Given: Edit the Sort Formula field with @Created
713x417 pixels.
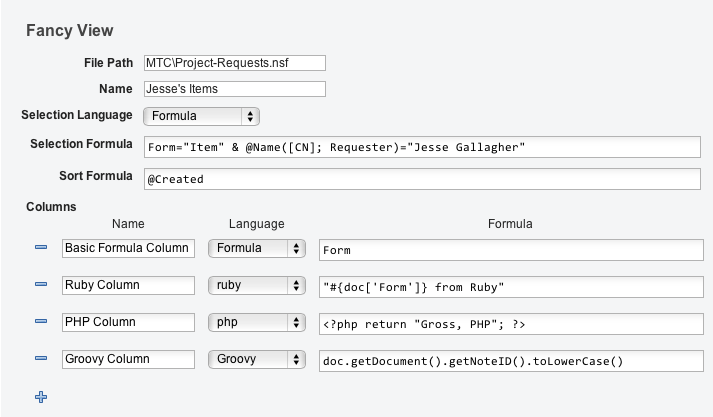Looking at the screenshot, I should 422,179.
